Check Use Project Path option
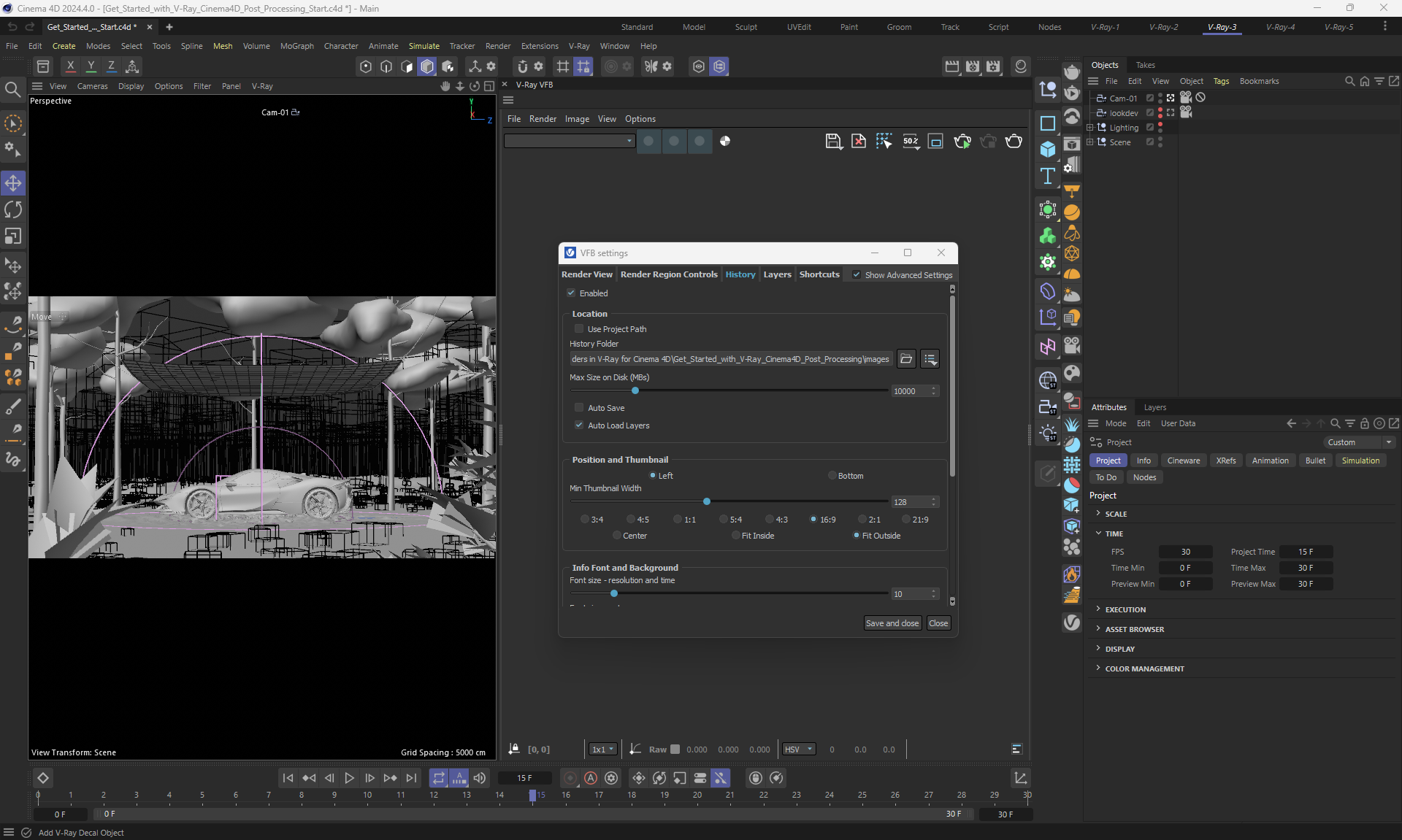 click(579, 329)
